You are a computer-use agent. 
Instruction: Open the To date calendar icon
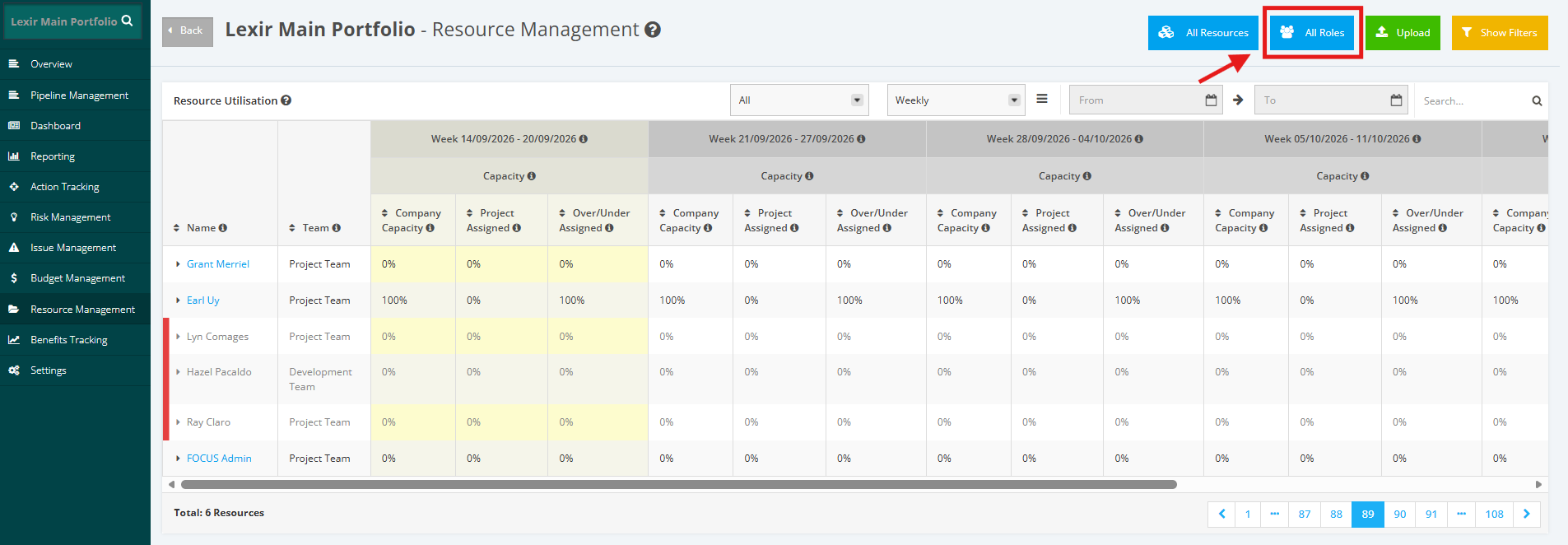click(x=1396, y=100)
